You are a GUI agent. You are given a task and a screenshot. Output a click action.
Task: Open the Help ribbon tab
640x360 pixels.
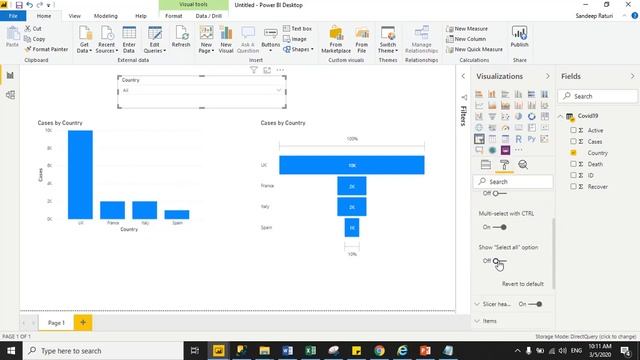(x=141, y=16)
